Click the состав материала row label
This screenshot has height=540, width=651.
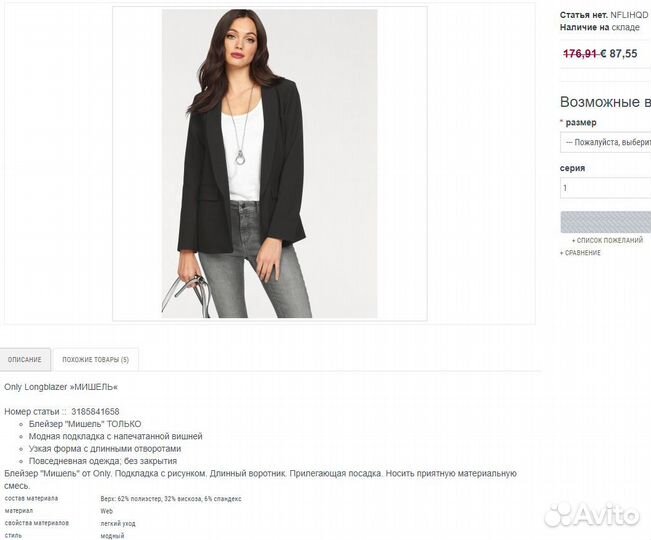[x=32, y=498]
